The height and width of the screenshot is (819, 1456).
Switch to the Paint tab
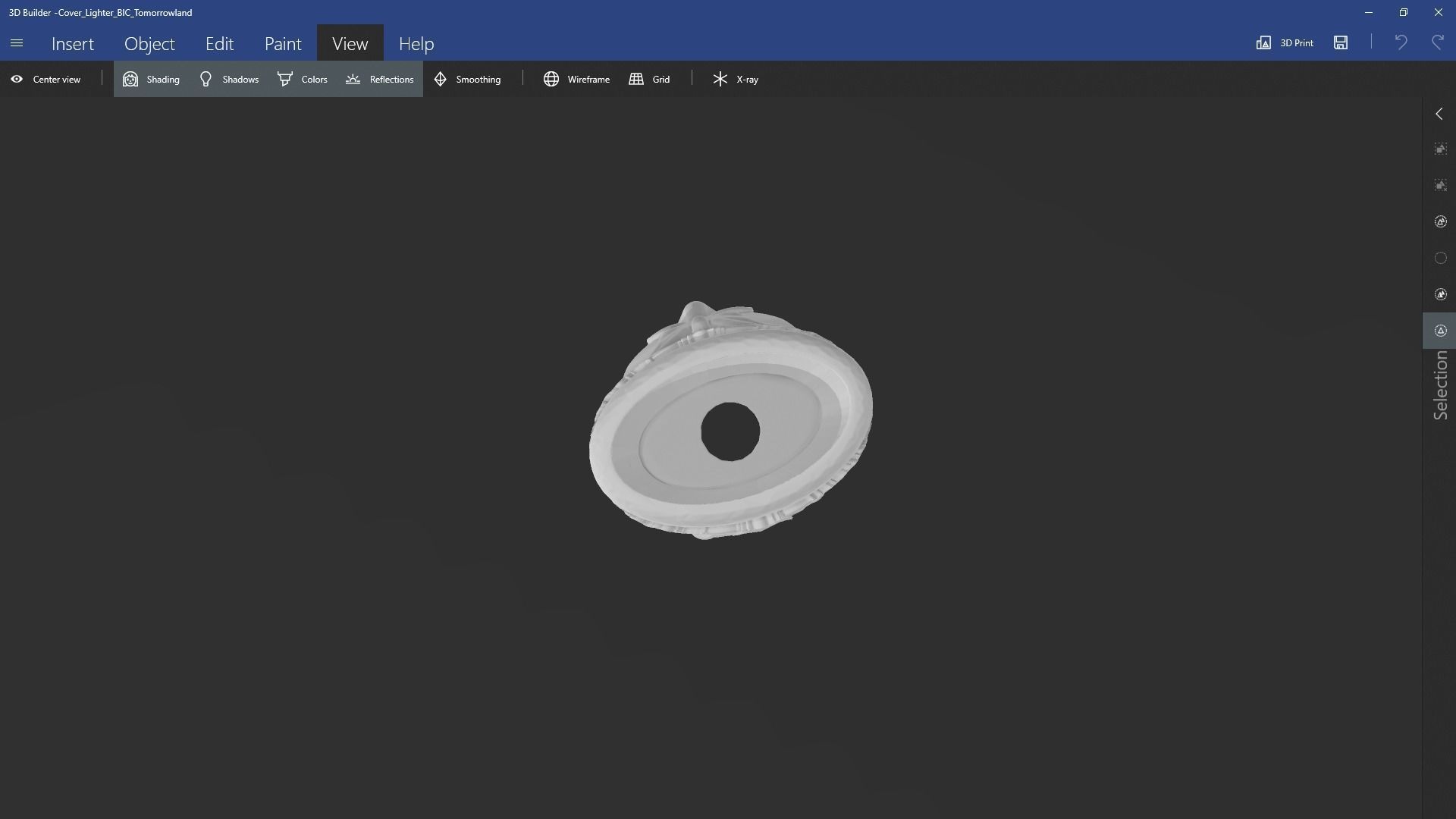(x=283, y=43)
